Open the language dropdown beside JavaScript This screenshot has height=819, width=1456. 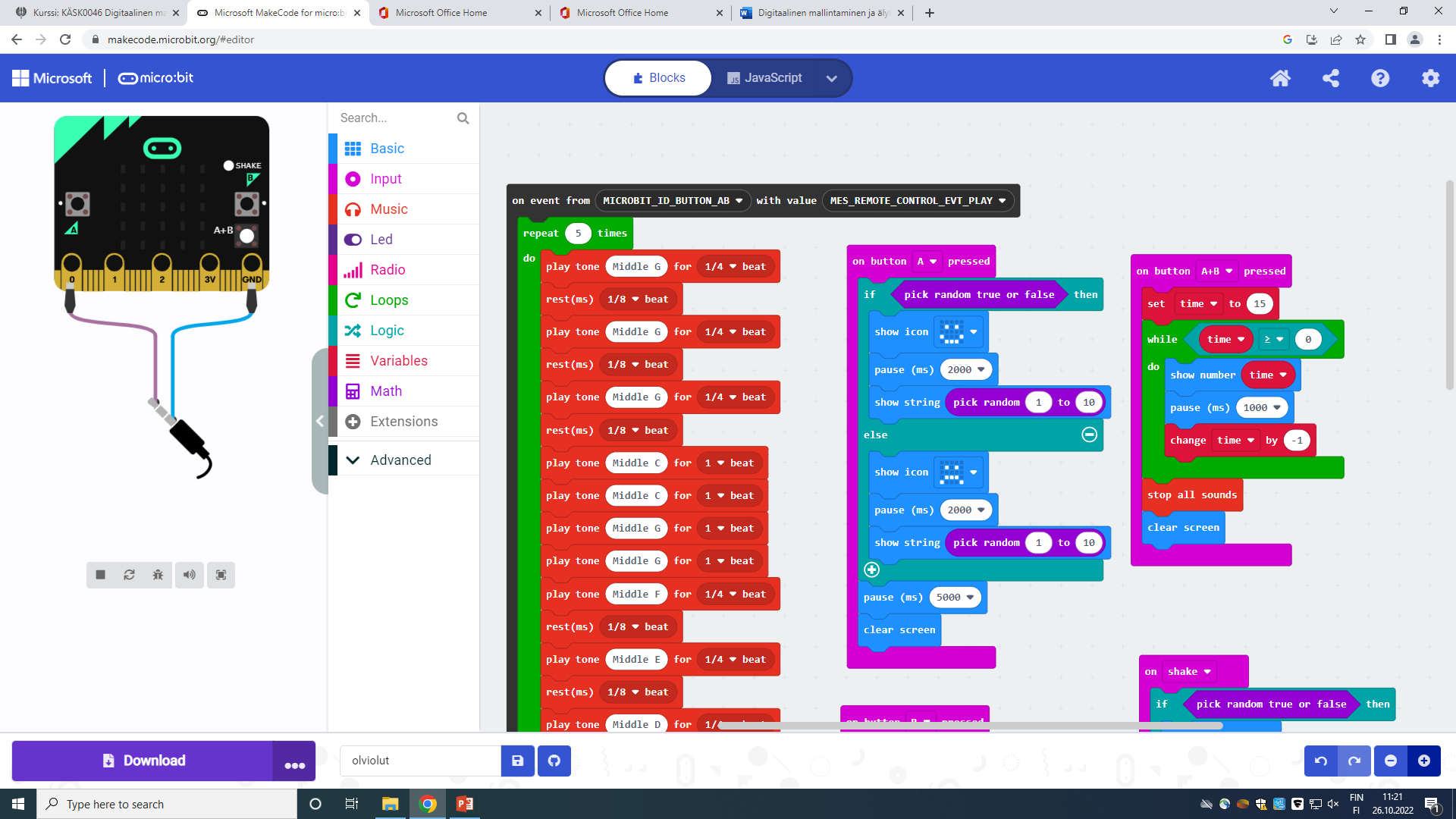click(x=832, y=78)
